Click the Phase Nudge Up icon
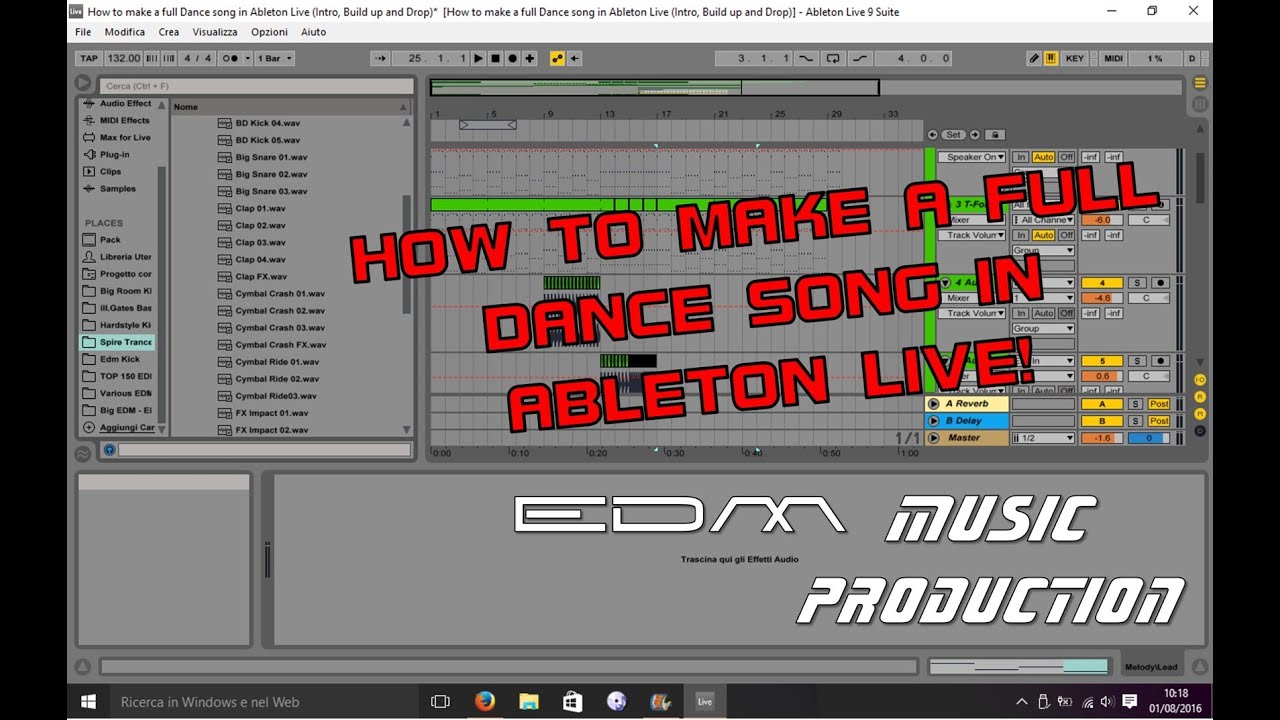Screen dimensions: 1280x720 (169, 58)
